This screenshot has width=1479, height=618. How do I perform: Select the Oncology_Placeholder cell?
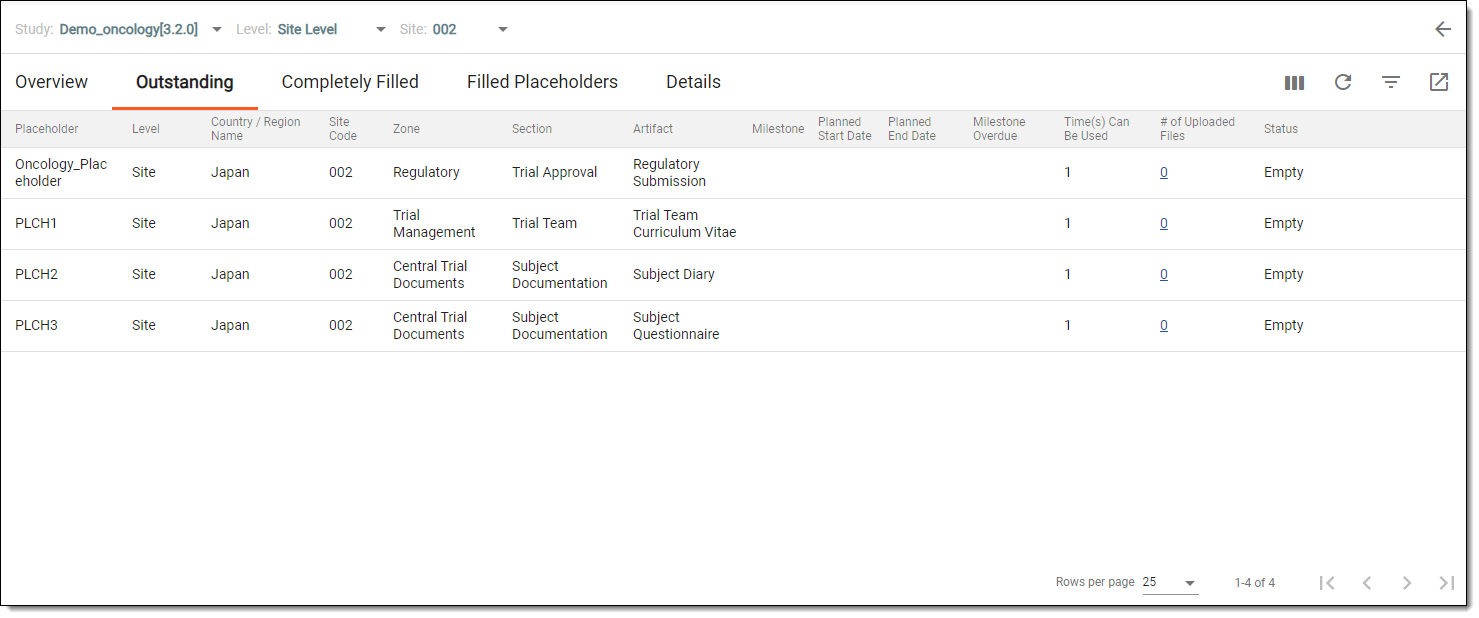click(x=61, y=172)
